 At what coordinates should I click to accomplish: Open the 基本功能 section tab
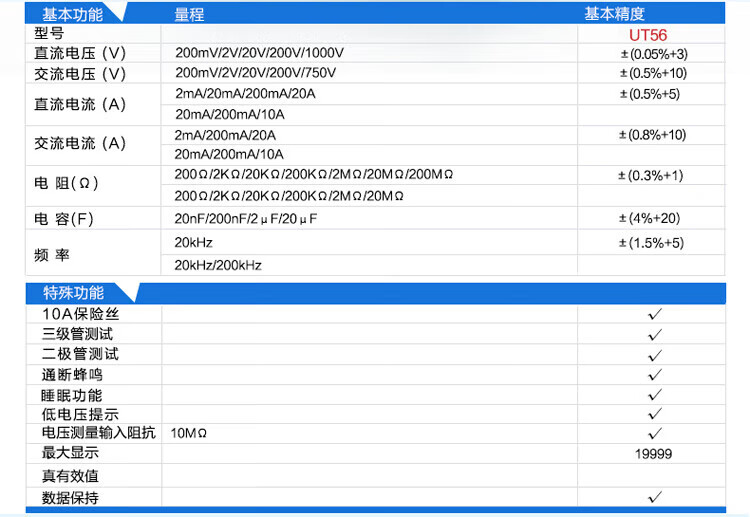(72, 14)
